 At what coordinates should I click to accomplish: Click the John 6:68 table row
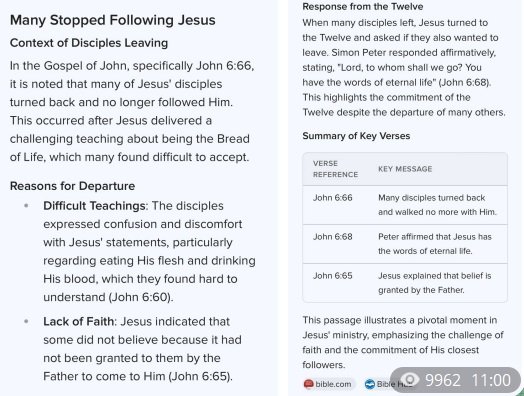tap(405, 244)
